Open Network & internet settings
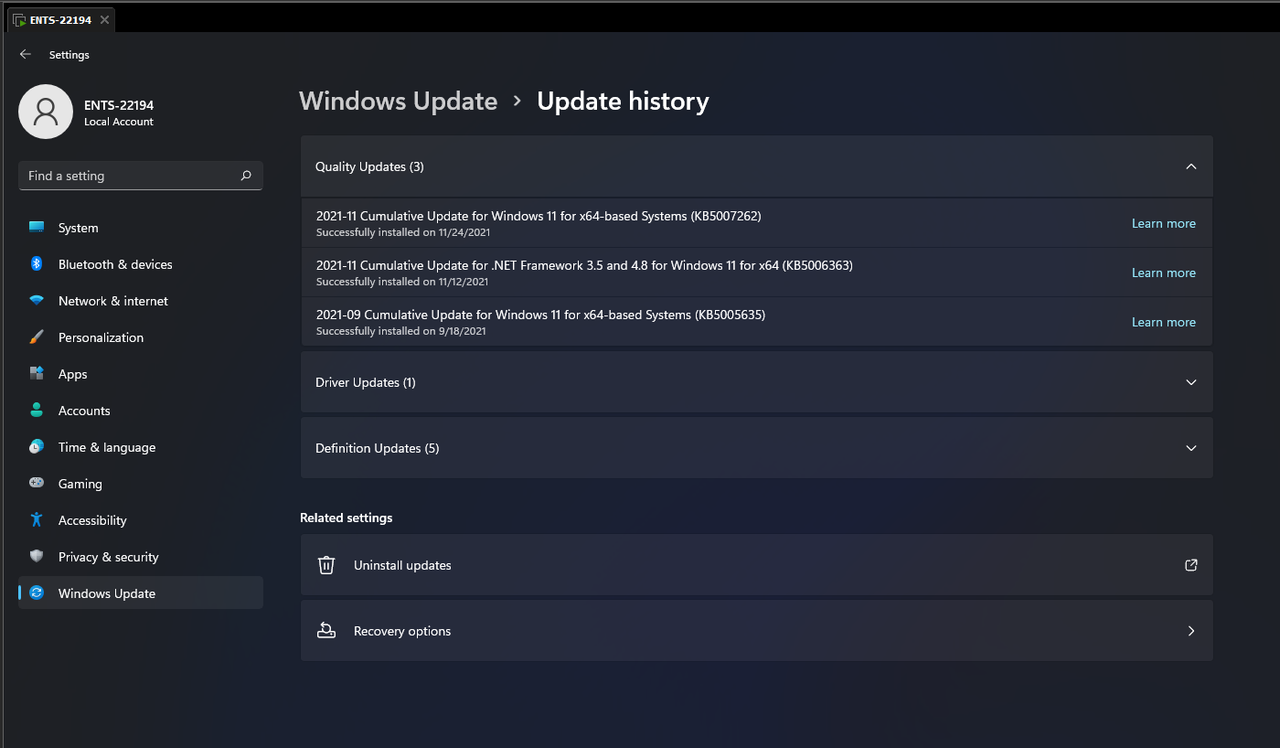This screenshot has height=748, width=1280. point(141,301)
